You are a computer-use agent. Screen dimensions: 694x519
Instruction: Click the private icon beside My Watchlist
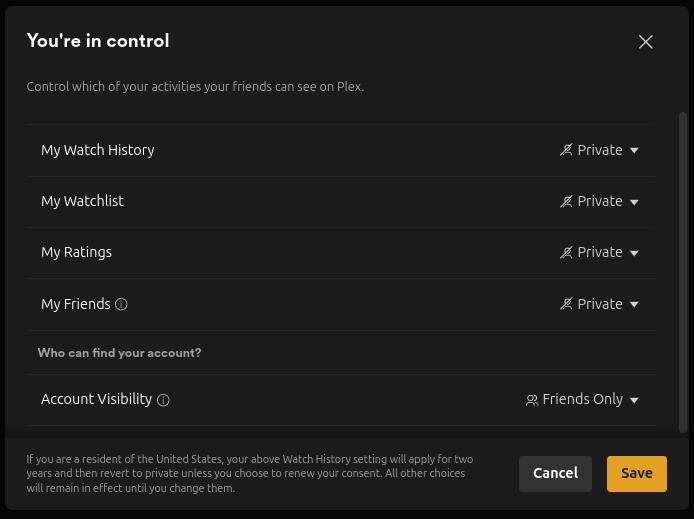(566, 201)
